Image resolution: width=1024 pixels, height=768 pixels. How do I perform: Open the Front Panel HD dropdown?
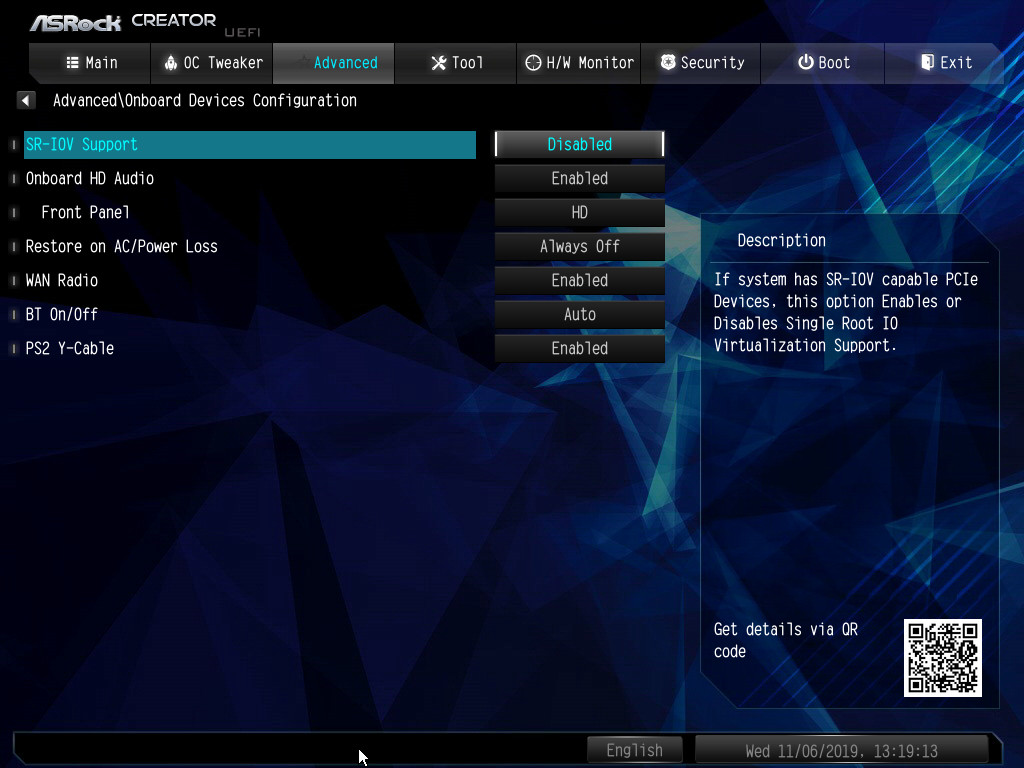[579, 212]
